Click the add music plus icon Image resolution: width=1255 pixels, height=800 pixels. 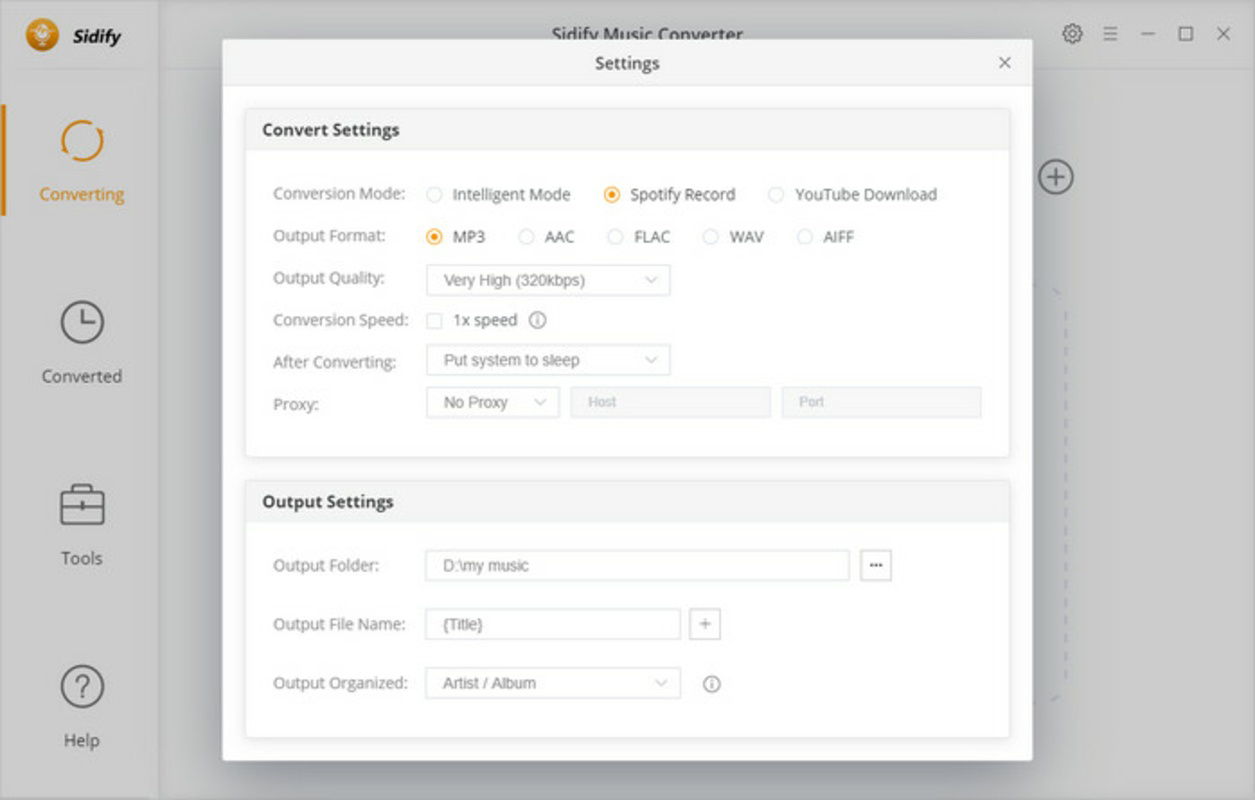click(1056, 177)
